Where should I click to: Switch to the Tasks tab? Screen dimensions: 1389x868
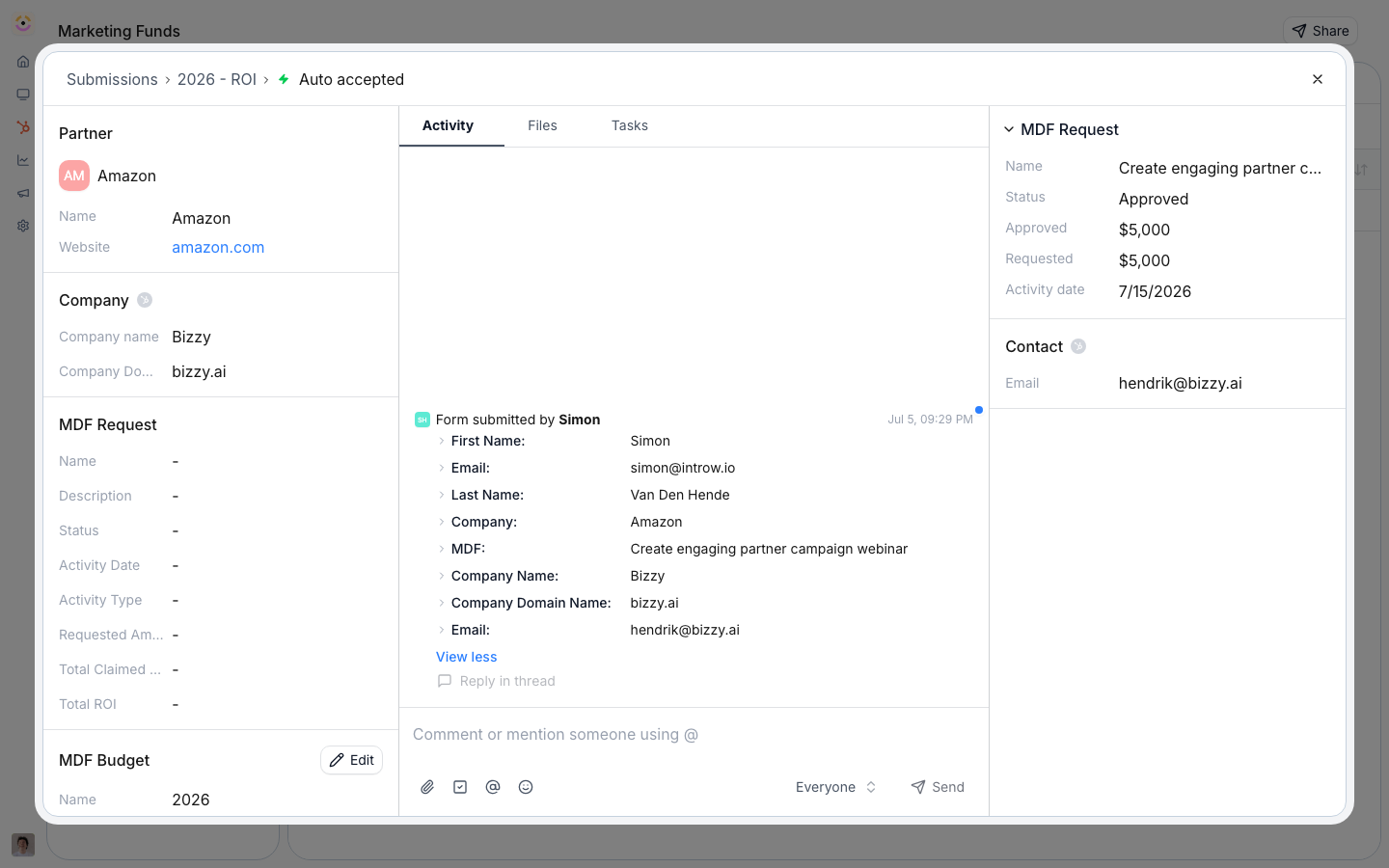[x=629, y=125]
